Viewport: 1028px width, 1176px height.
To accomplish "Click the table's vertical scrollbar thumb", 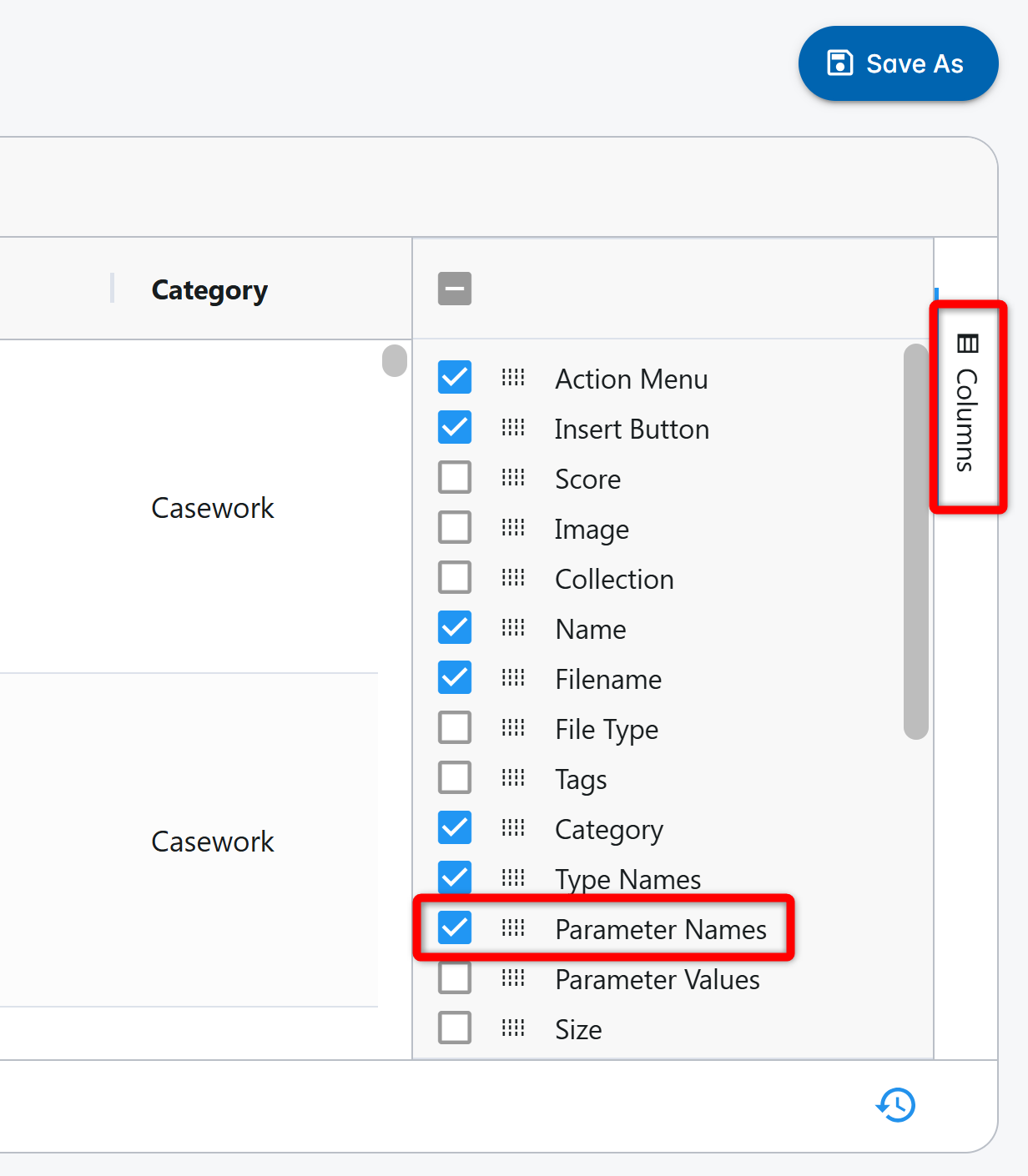I will [x=395, y=360].
